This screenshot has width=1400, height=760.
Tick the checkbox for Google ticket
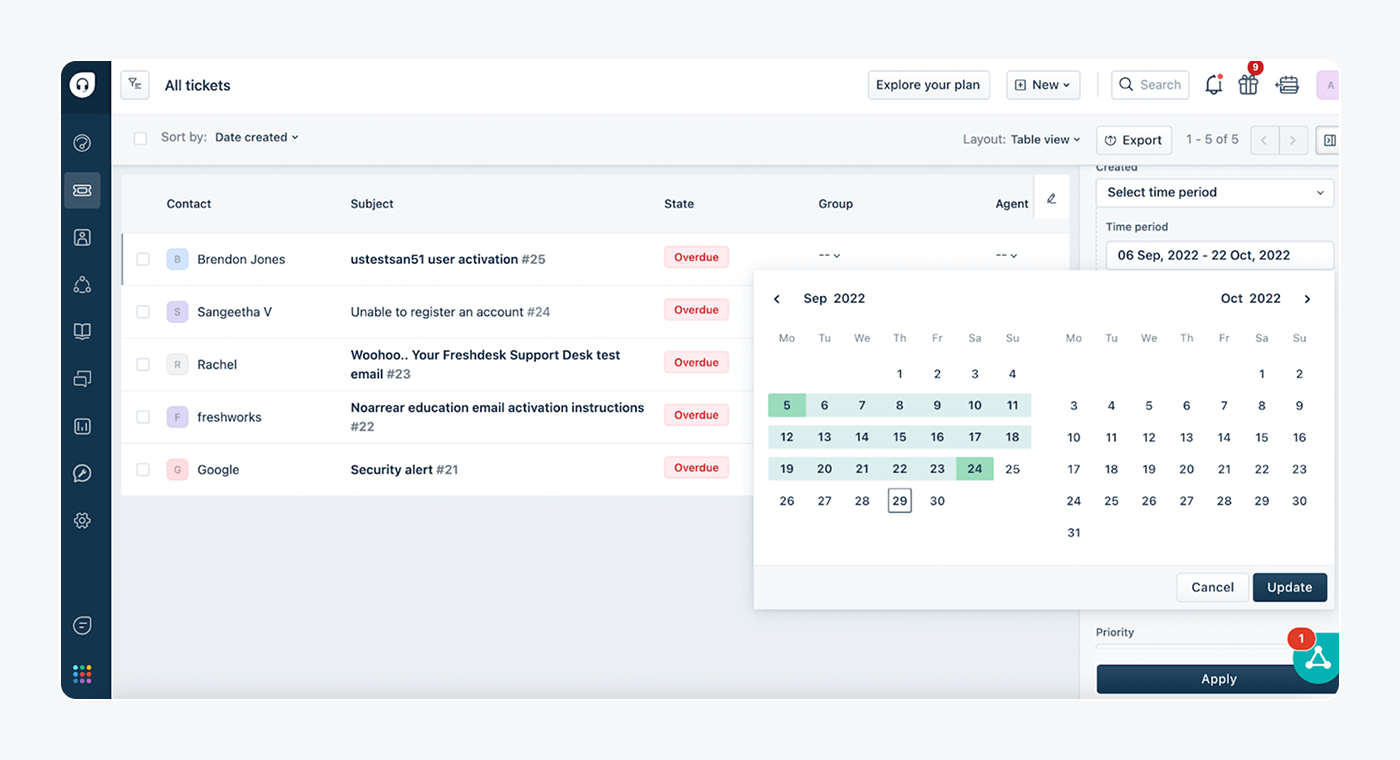click(143, 469)
